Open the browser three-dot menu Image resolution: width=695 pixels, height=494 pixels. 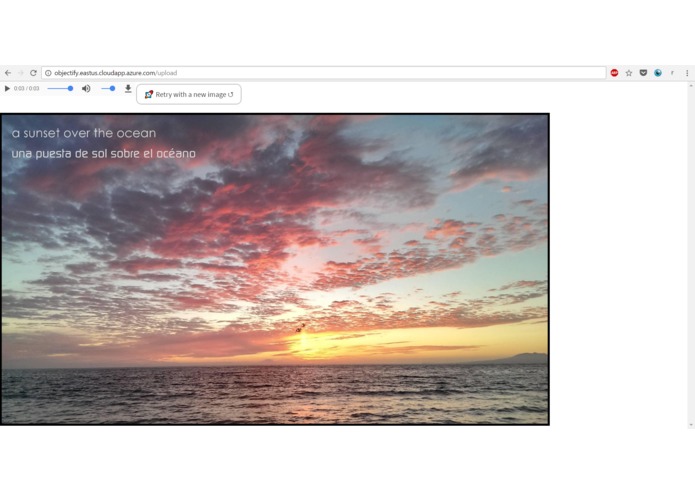click(x=687, y=73)
